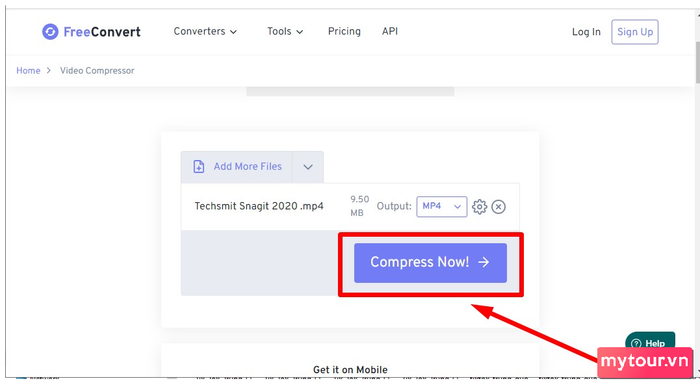Click Compress Now! button
The width and height of the screenshot is (700, 387).
tap(430, 262)
